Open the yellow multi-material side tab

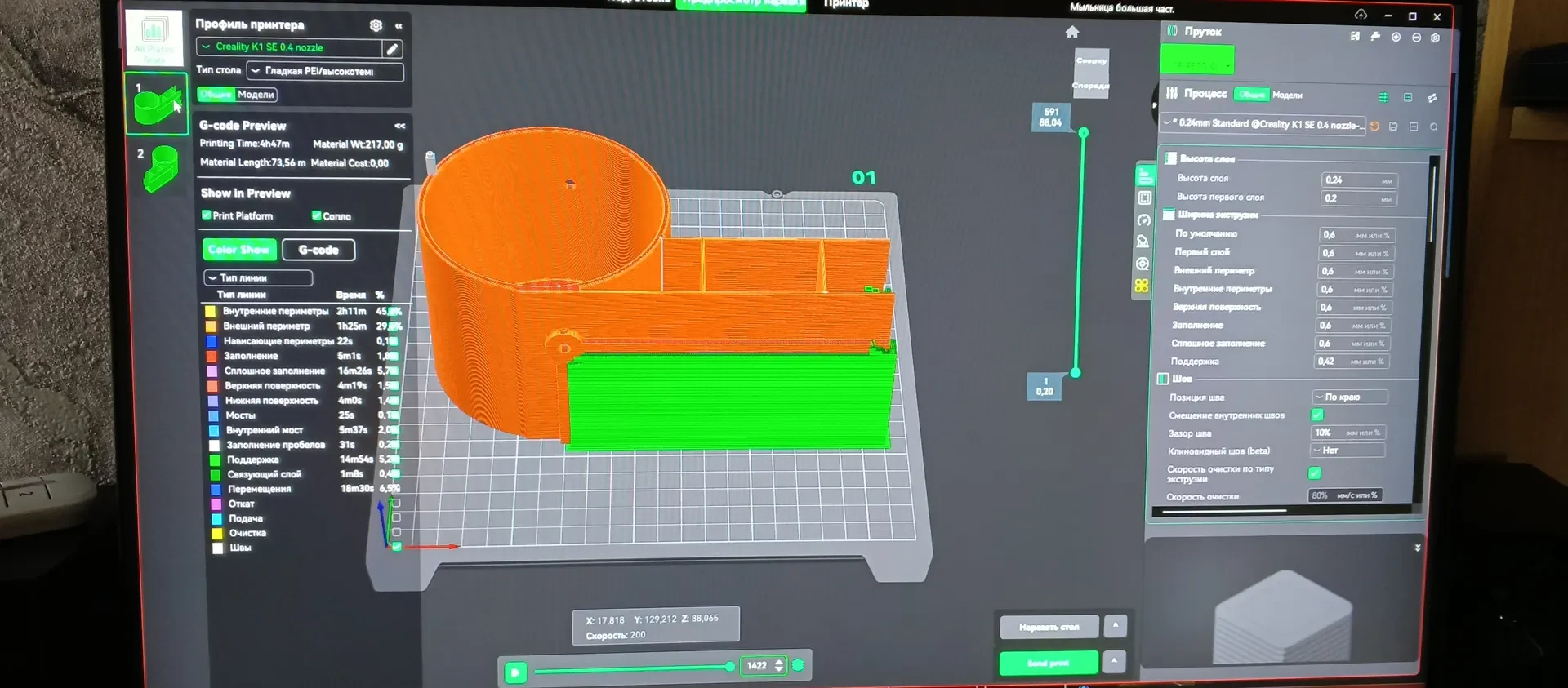1141,286
